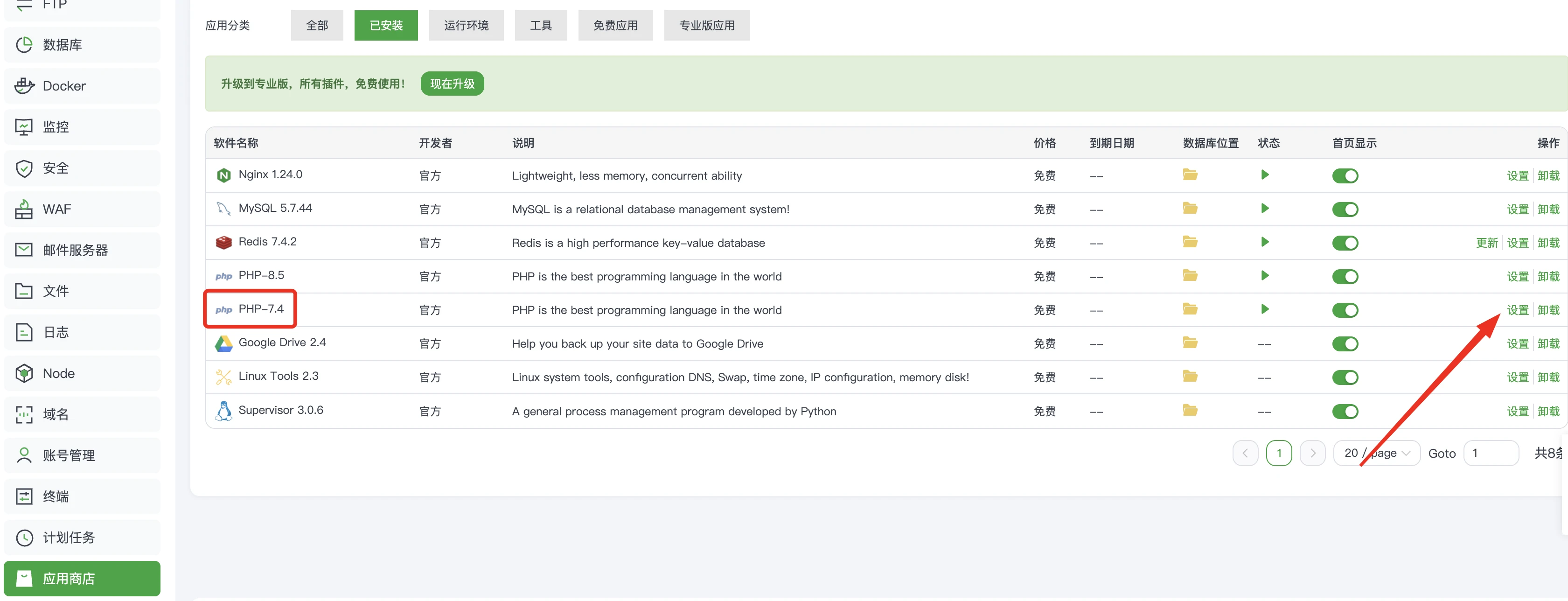The height and width of the screenshot is (601, 1568).
Task: Go to previous page arrow
Action: coord(1245,453)
